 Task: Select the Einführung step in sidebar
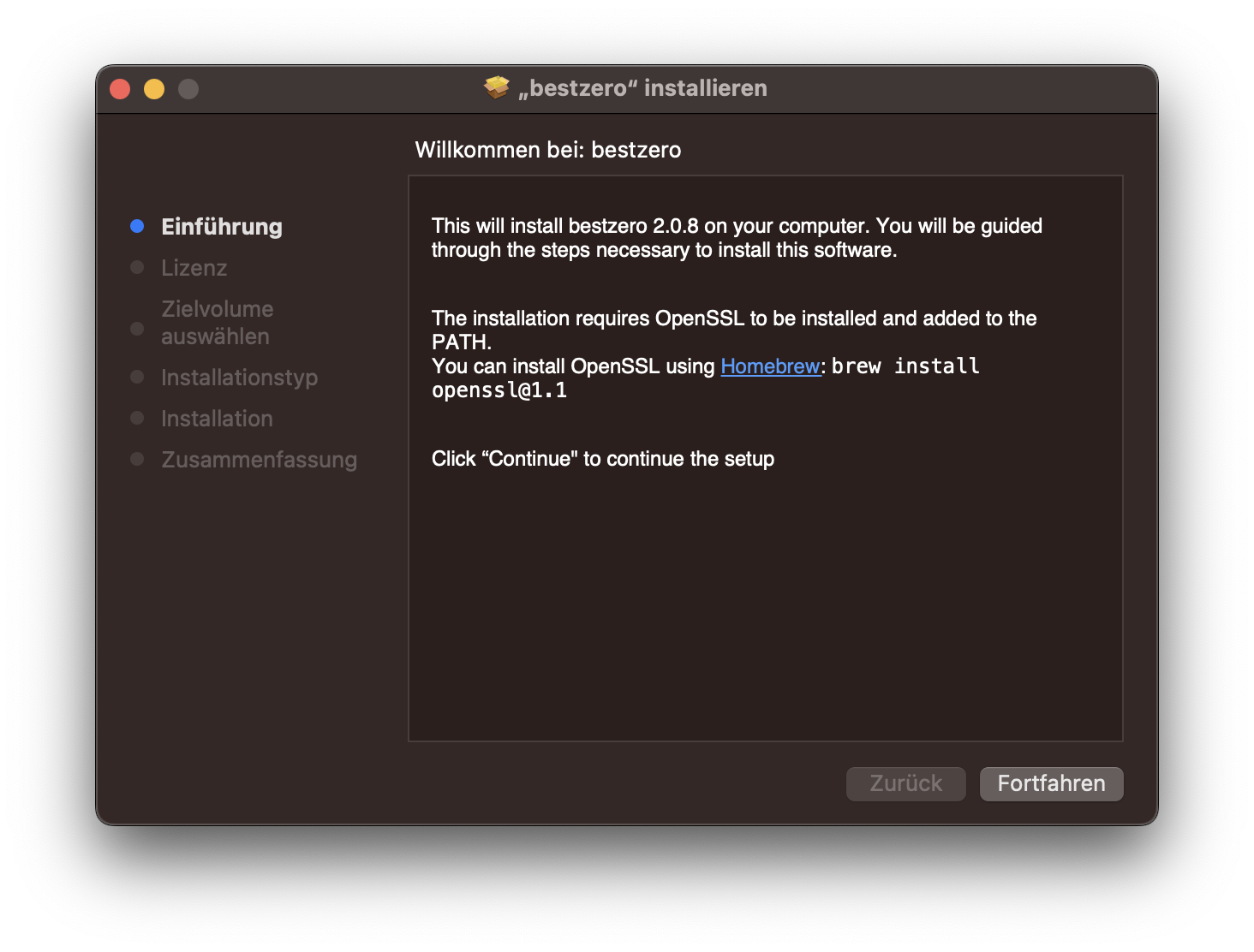pyautogui.click(x=222, y=226)
